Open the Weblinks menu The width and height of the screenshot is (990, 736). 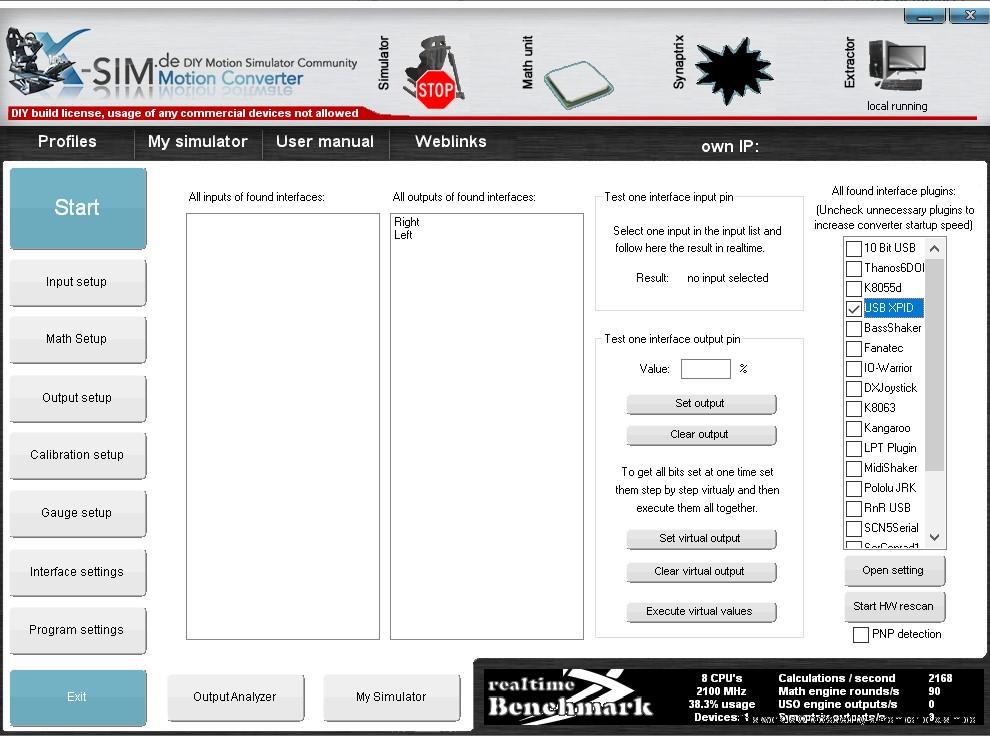451,142
